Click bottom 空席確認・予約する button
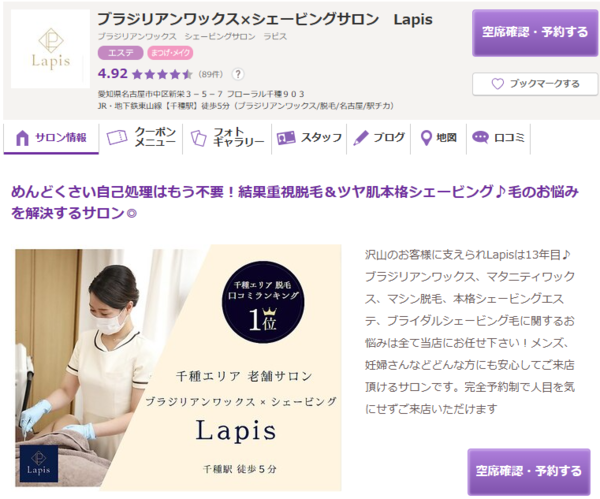 529,471
